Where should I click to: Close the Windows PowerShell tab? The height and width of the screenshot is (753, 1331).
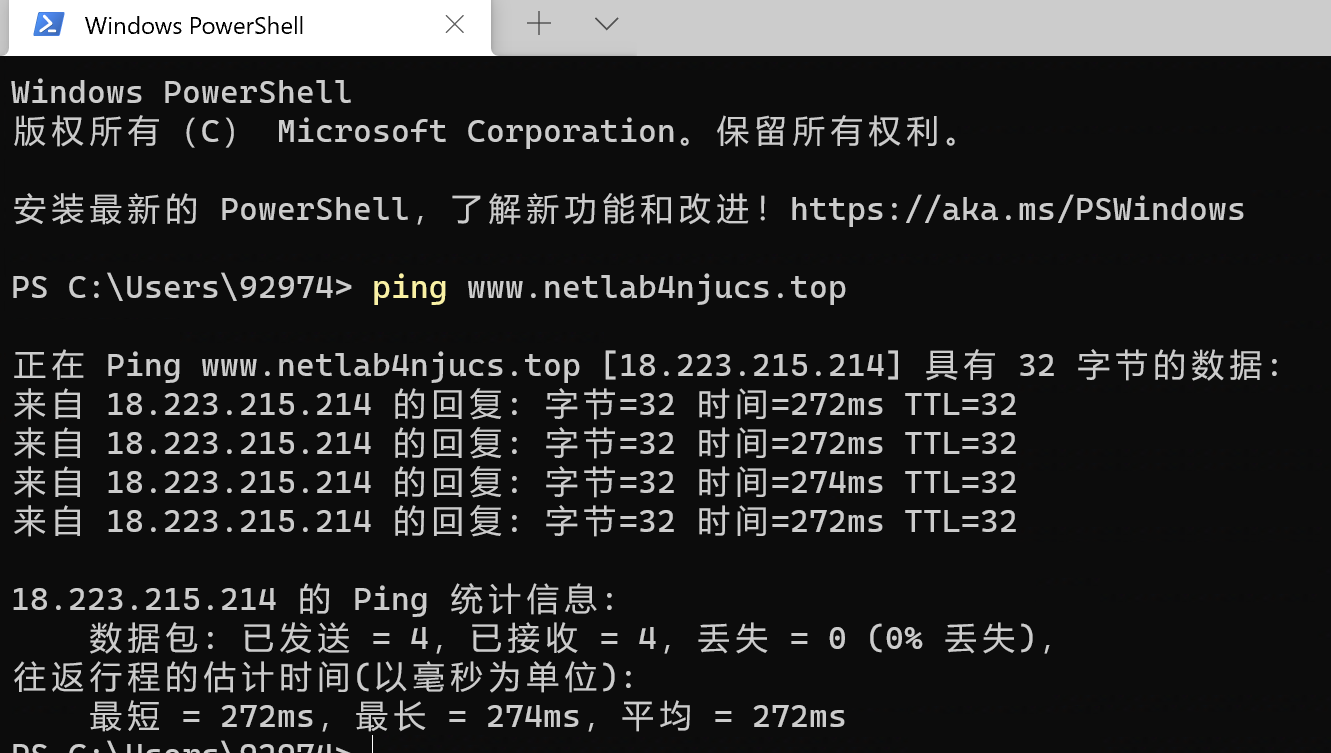[x=454, y=25]
